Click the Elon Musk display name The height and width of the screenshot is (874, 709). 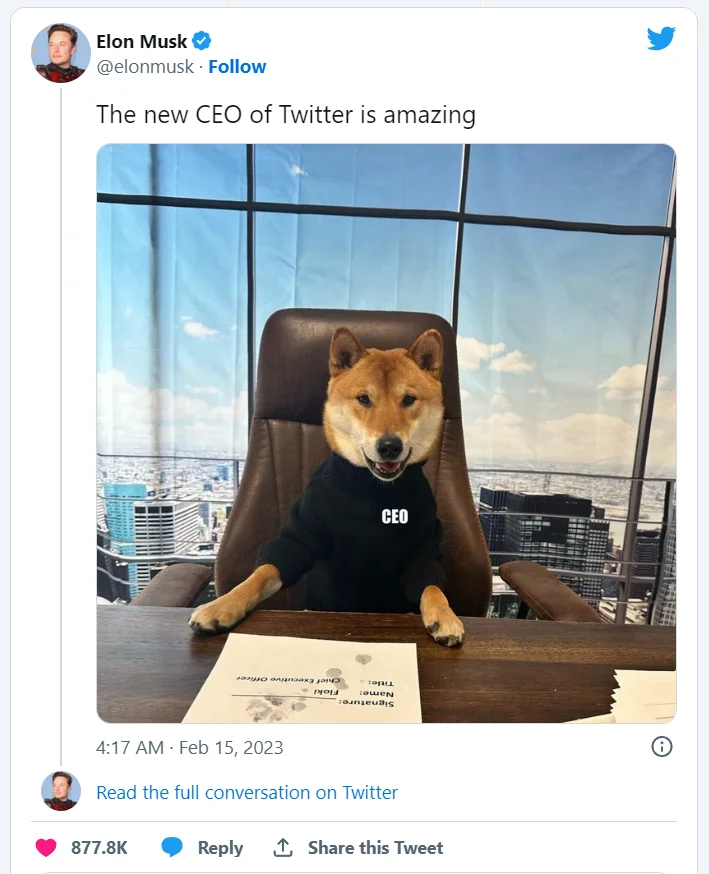pyautogui.click(x=142, y=41)
